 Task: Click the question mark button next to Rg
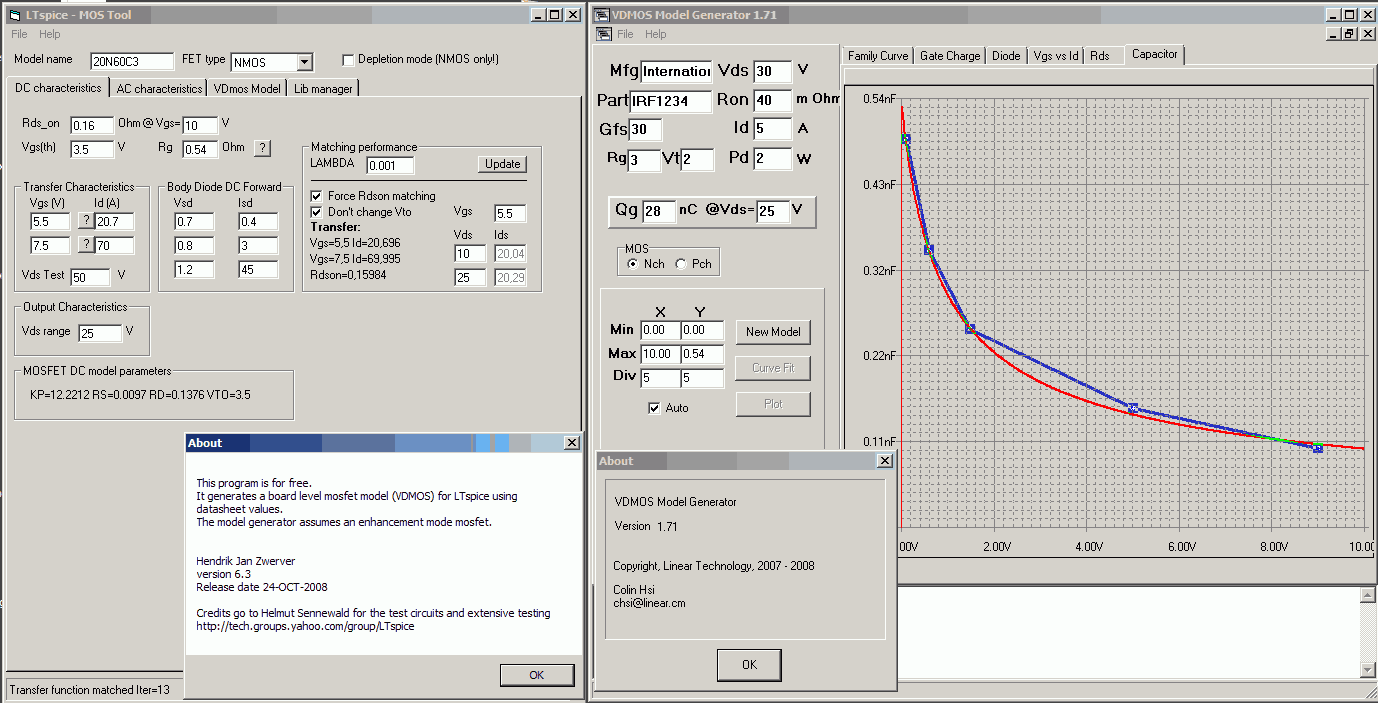(262, 148)
